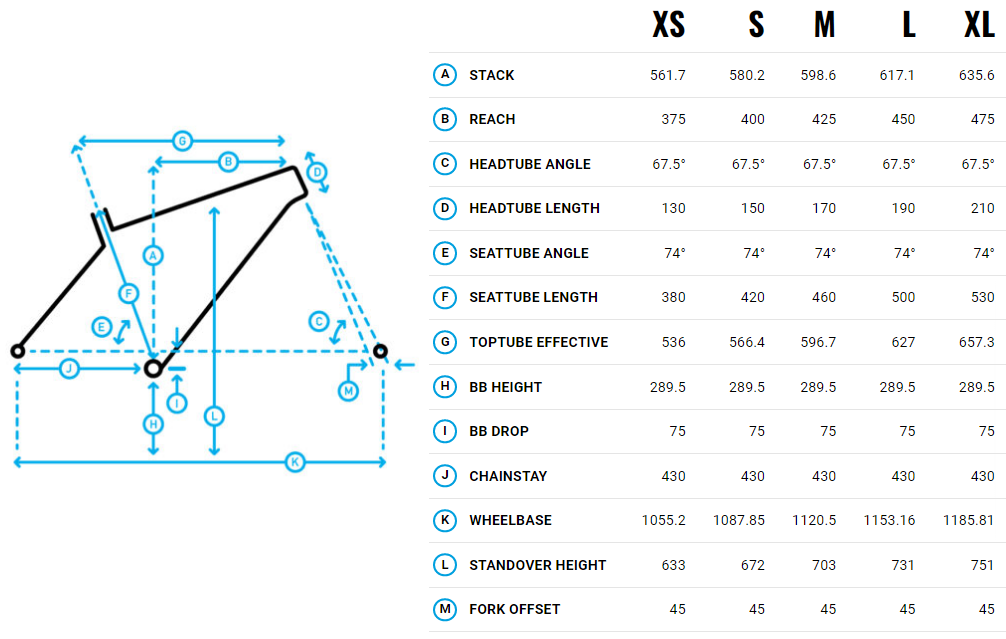Click the circled D Headtube Length icon

click(x=445, y=208)
